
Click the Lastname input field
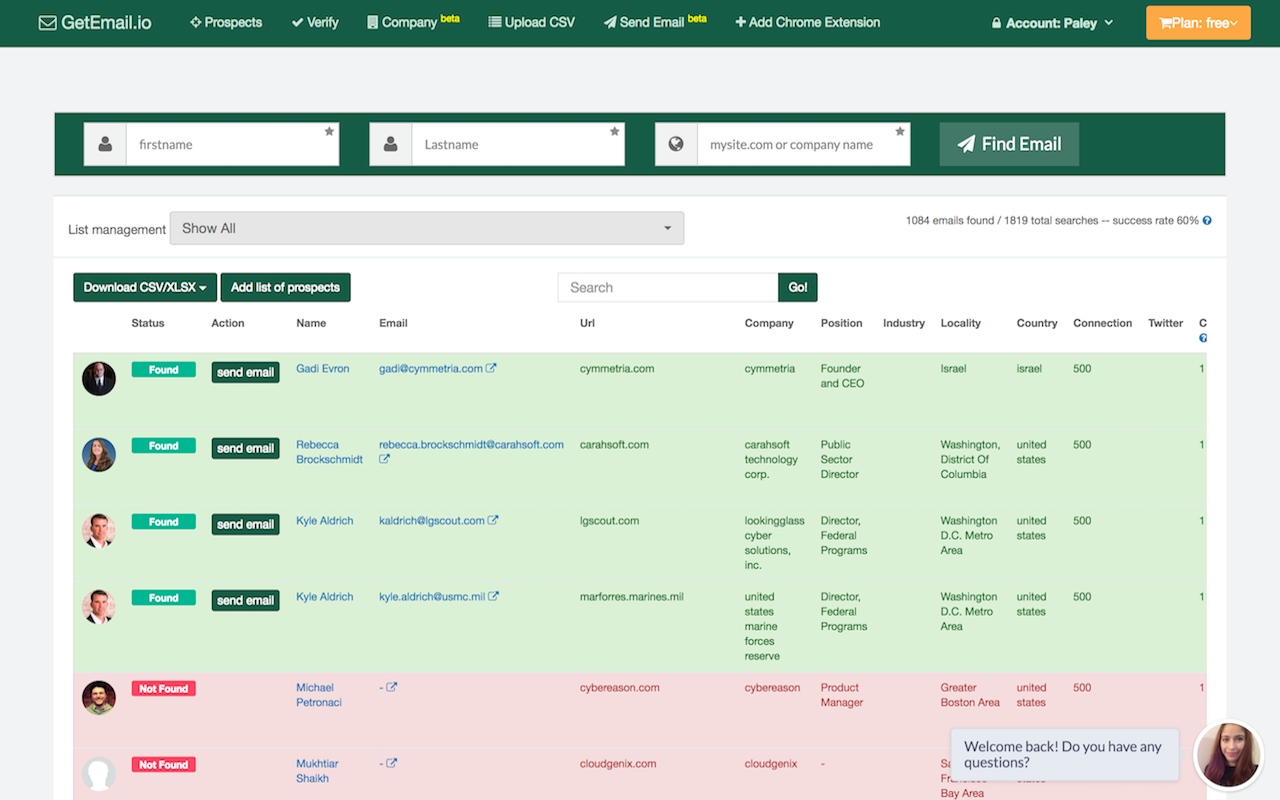518,144
